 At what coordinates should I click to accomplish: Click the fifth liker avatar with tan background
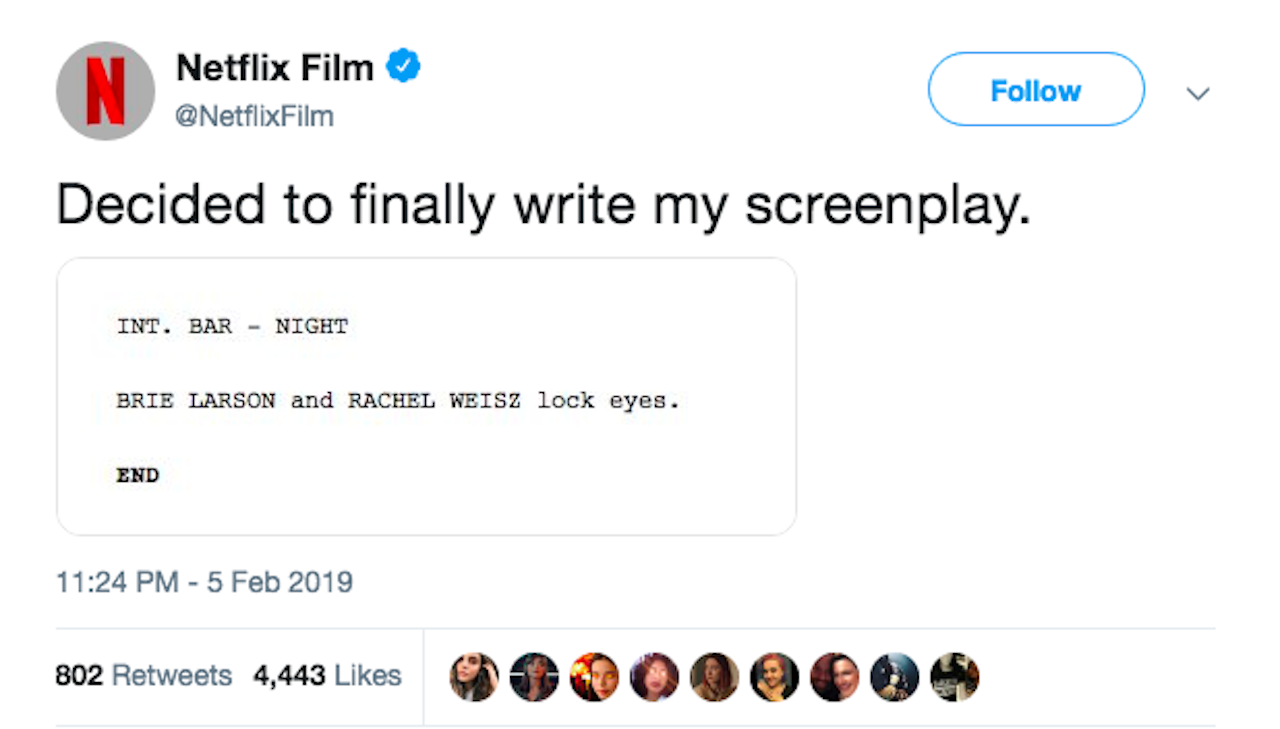(x=714, y=677)
